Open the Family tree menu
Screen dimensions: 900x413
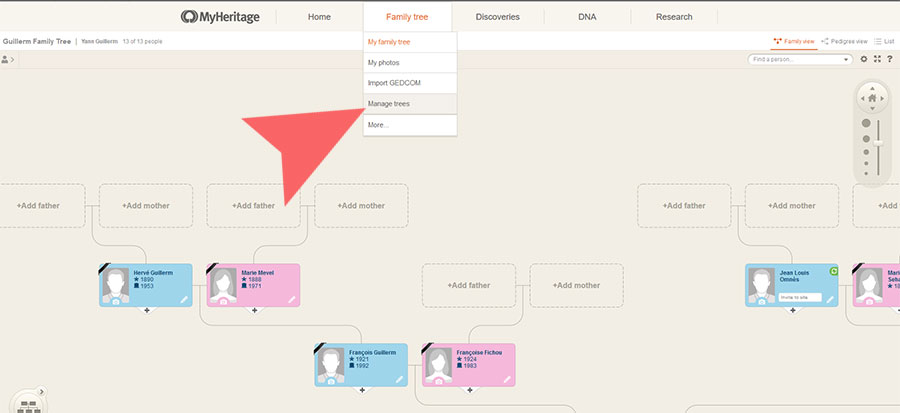pos(407,17)
